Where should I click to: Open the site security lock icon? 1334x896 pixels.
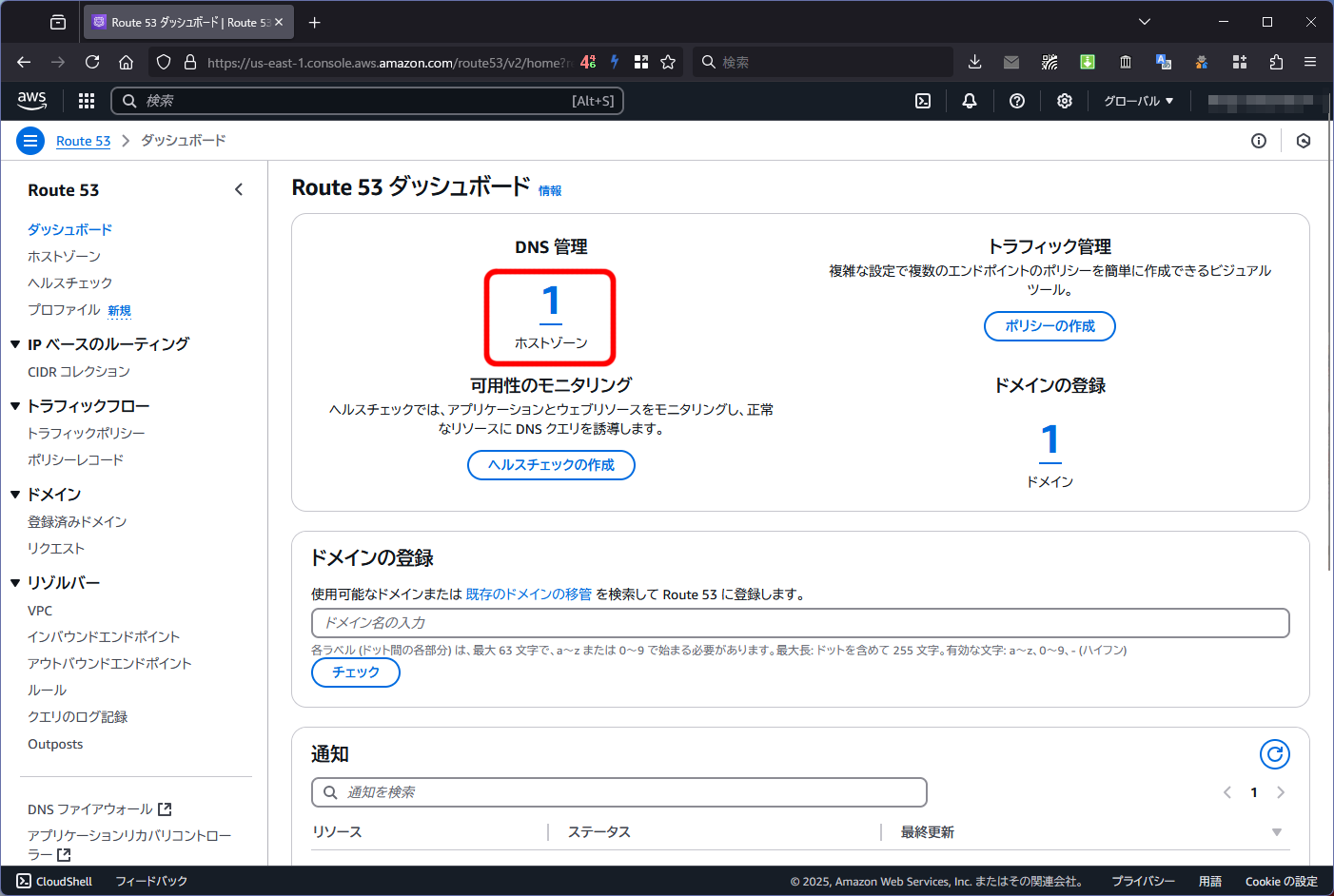click(x=190, y=62)
